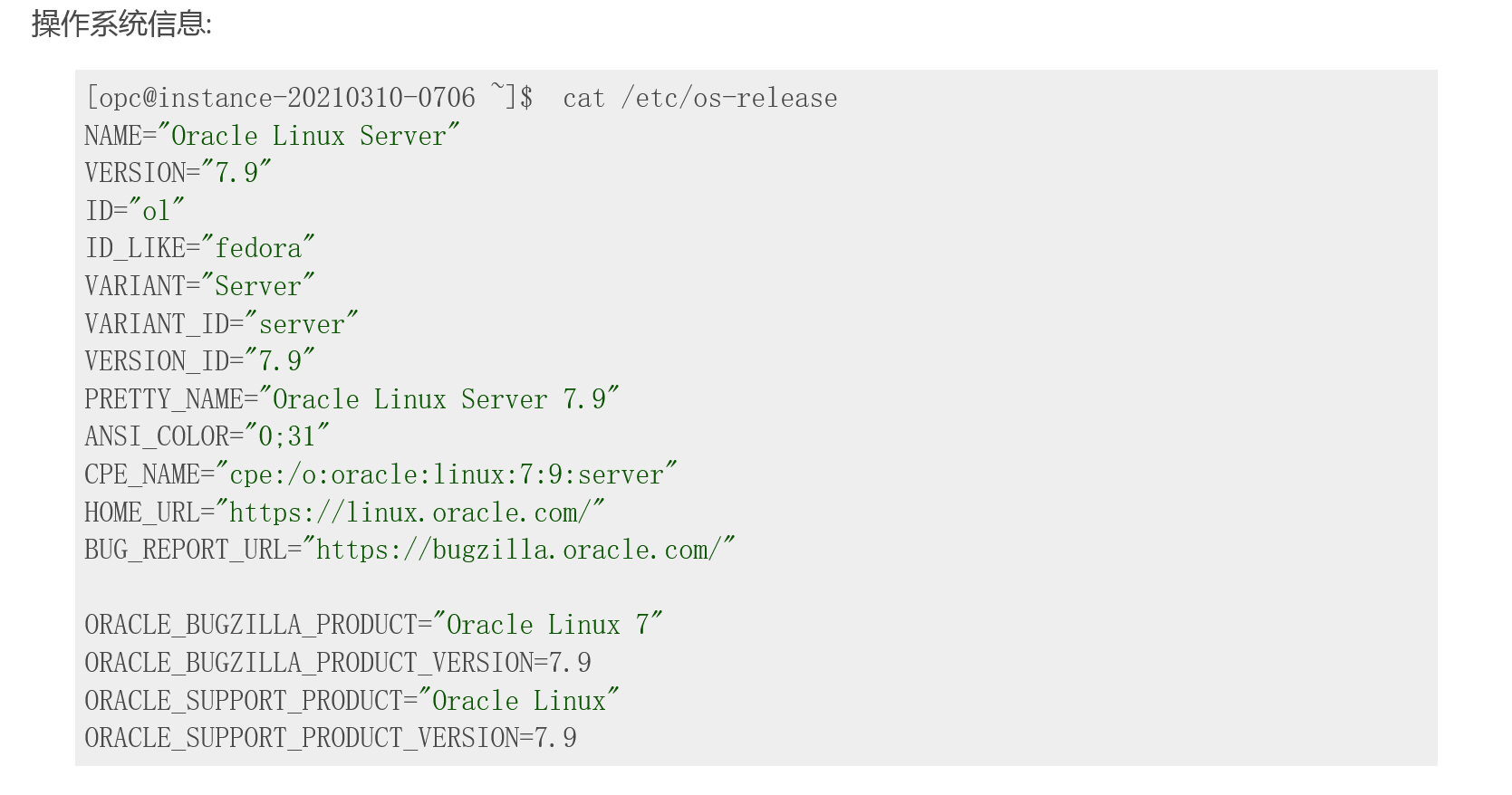The image size is (1512, 795).
Task: Click the cat /etc/os-release command
Action: [x=700, y=98]
